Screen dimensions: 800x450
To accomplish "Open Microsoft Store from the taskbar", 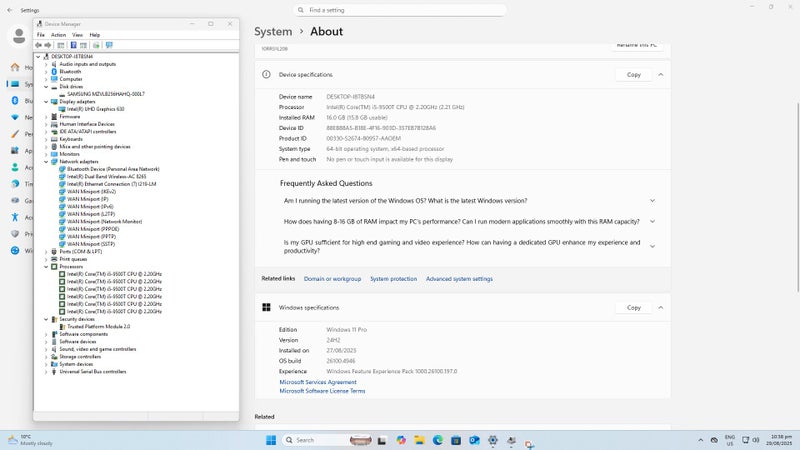I will (x=456, y=440).
